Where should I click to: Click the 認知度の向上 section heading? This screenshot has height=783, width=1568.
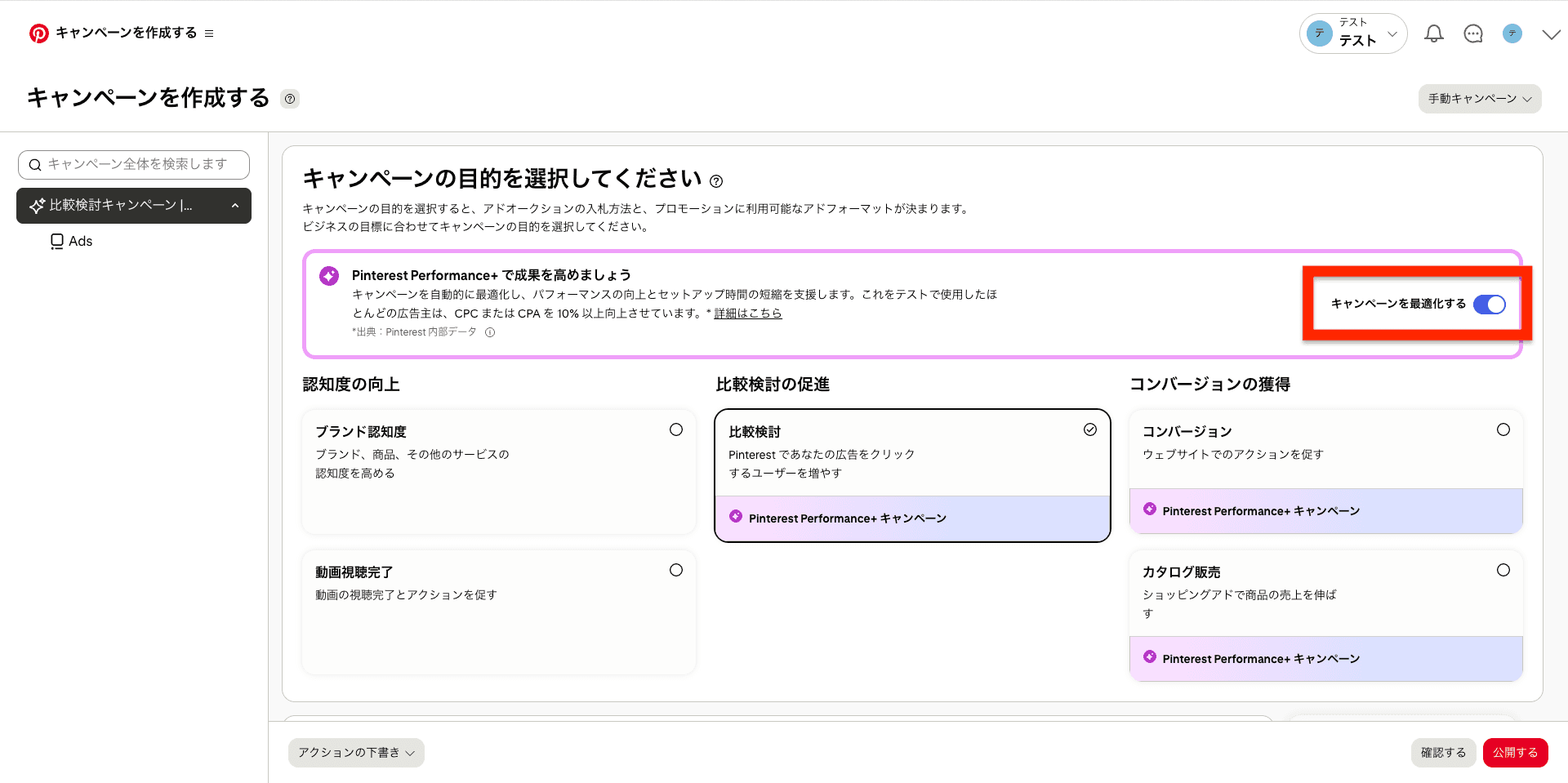pos(351,385)
